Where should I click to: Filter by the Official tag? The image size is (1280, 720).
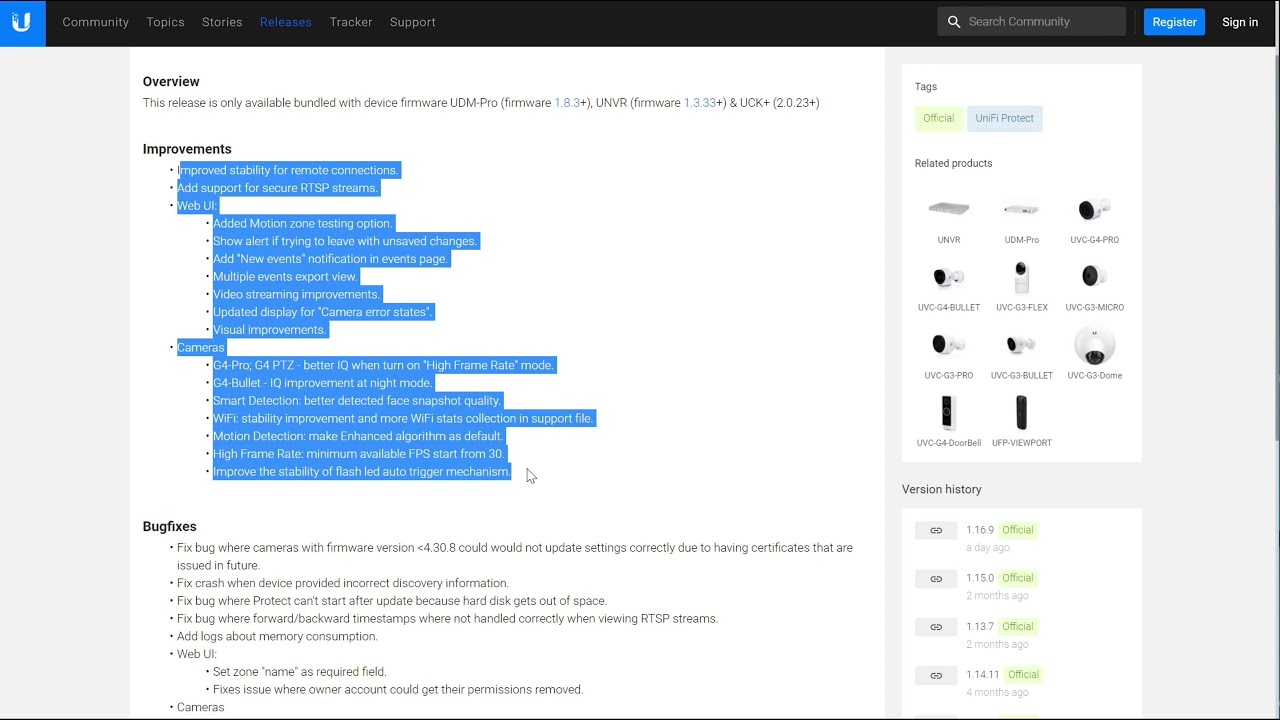(x=938, y=118)
